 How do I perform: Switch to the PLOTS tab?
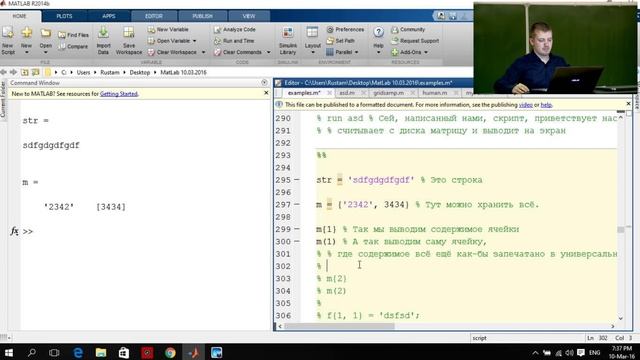pyautogui.click(x=64, y=16)
